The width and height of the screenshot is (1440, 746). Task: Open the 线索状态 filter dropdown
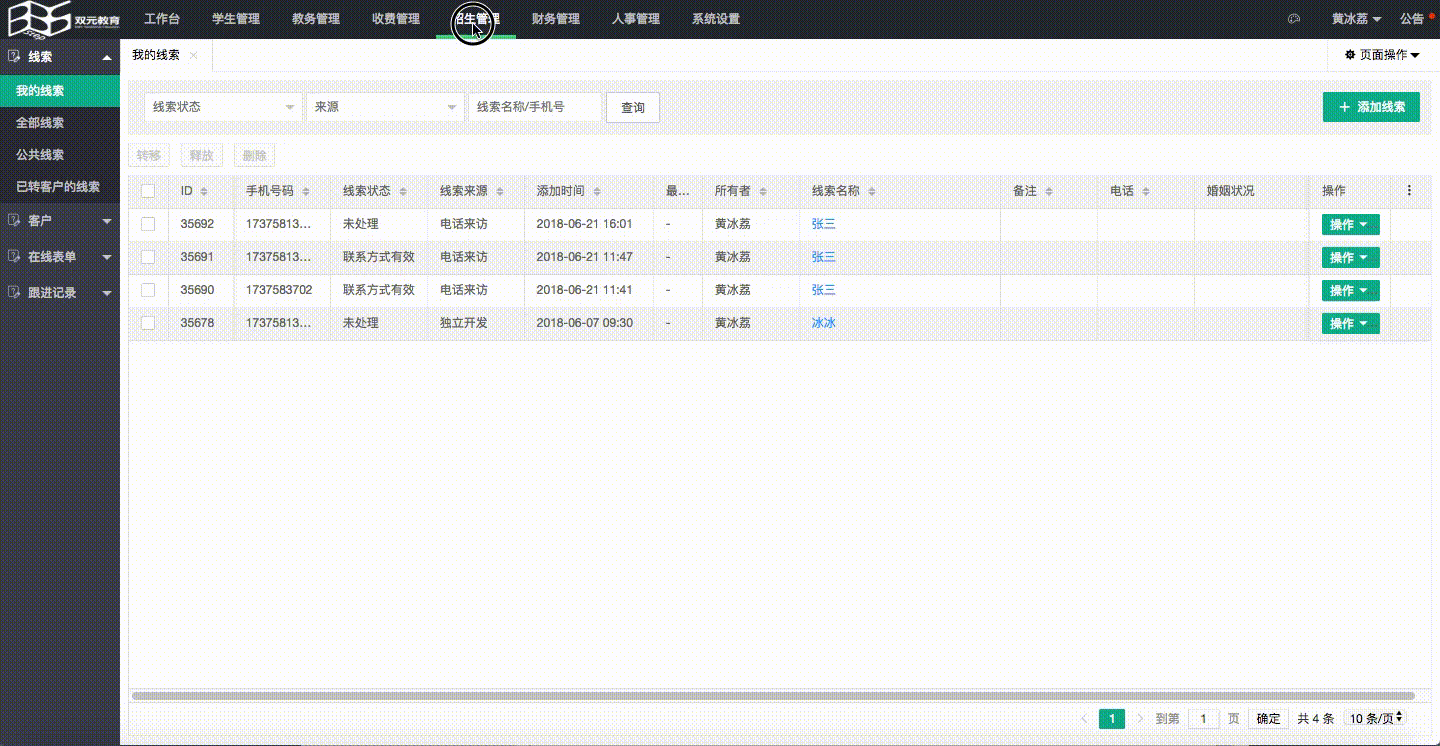[x=223, y=107]
